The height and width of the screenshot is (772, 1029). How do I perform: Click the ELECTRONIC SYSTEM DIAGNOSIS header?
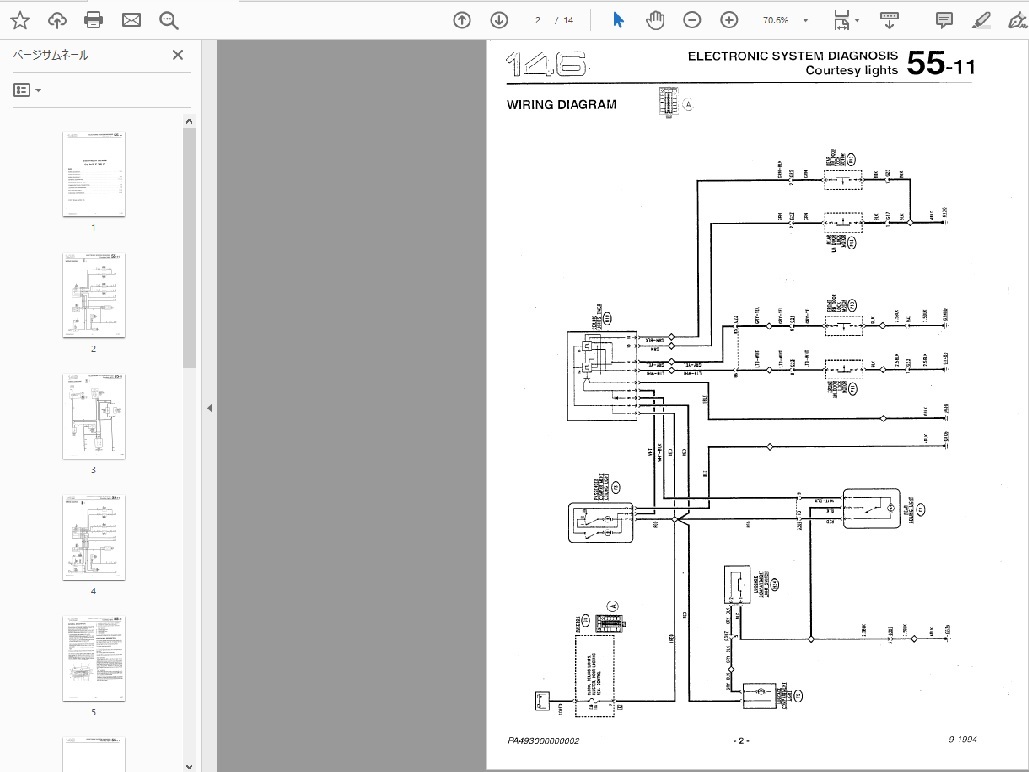point(792,56)
